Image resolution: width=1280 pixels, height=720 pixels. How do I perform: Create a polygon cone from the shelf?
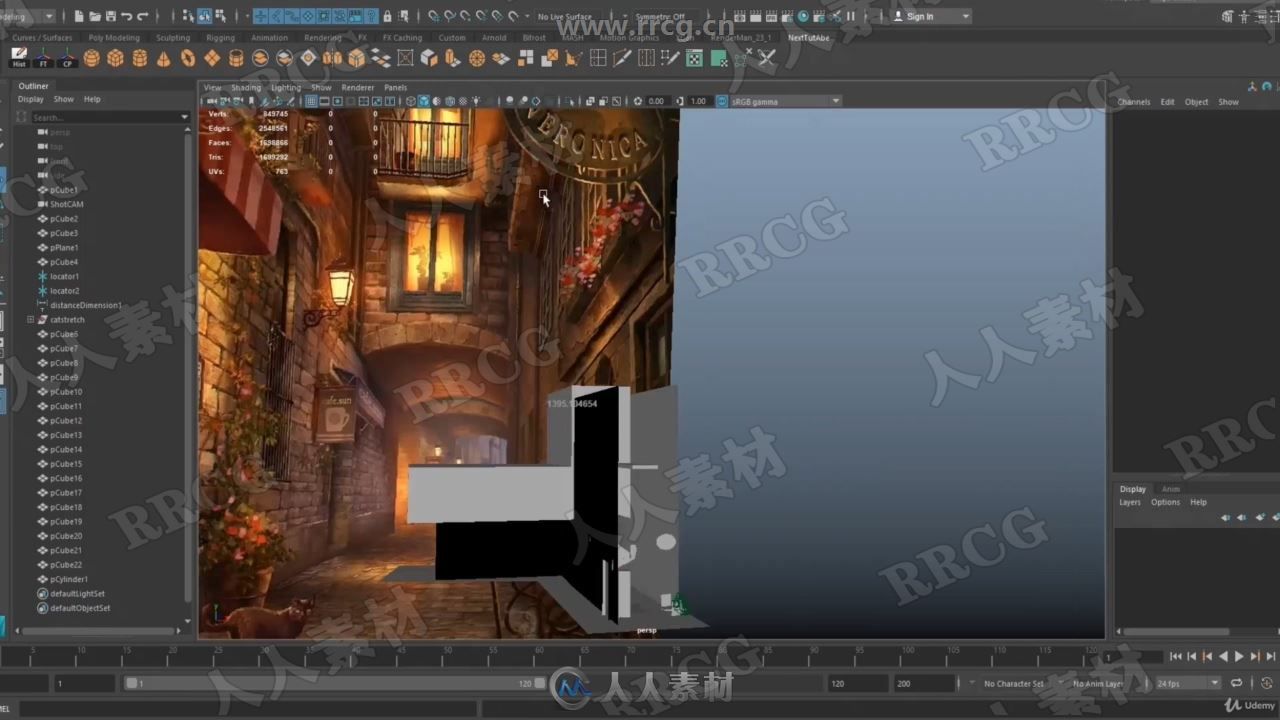[x=163, y=58]
